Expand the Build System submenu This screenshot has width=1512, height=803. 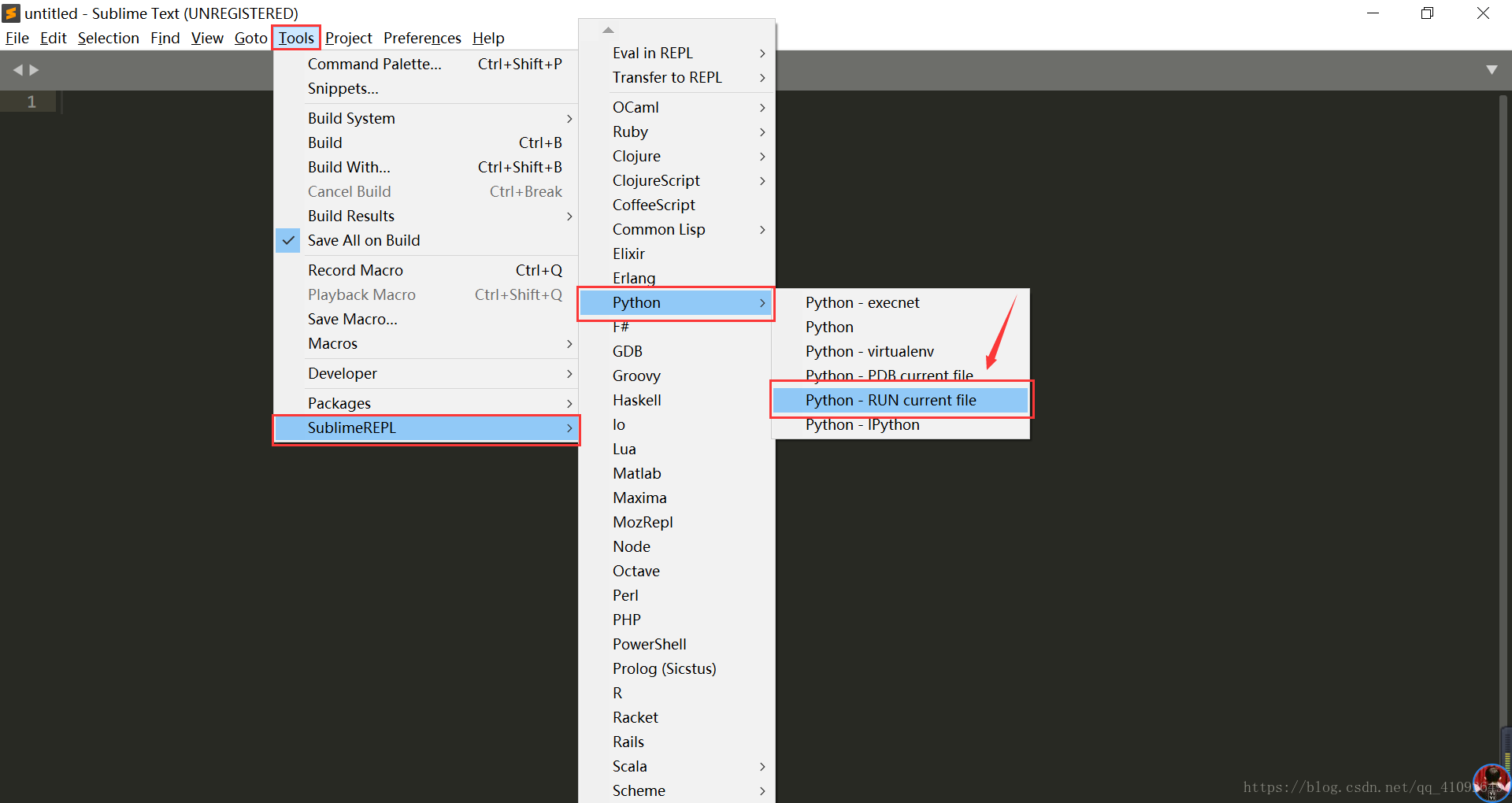tap(426, 118)
